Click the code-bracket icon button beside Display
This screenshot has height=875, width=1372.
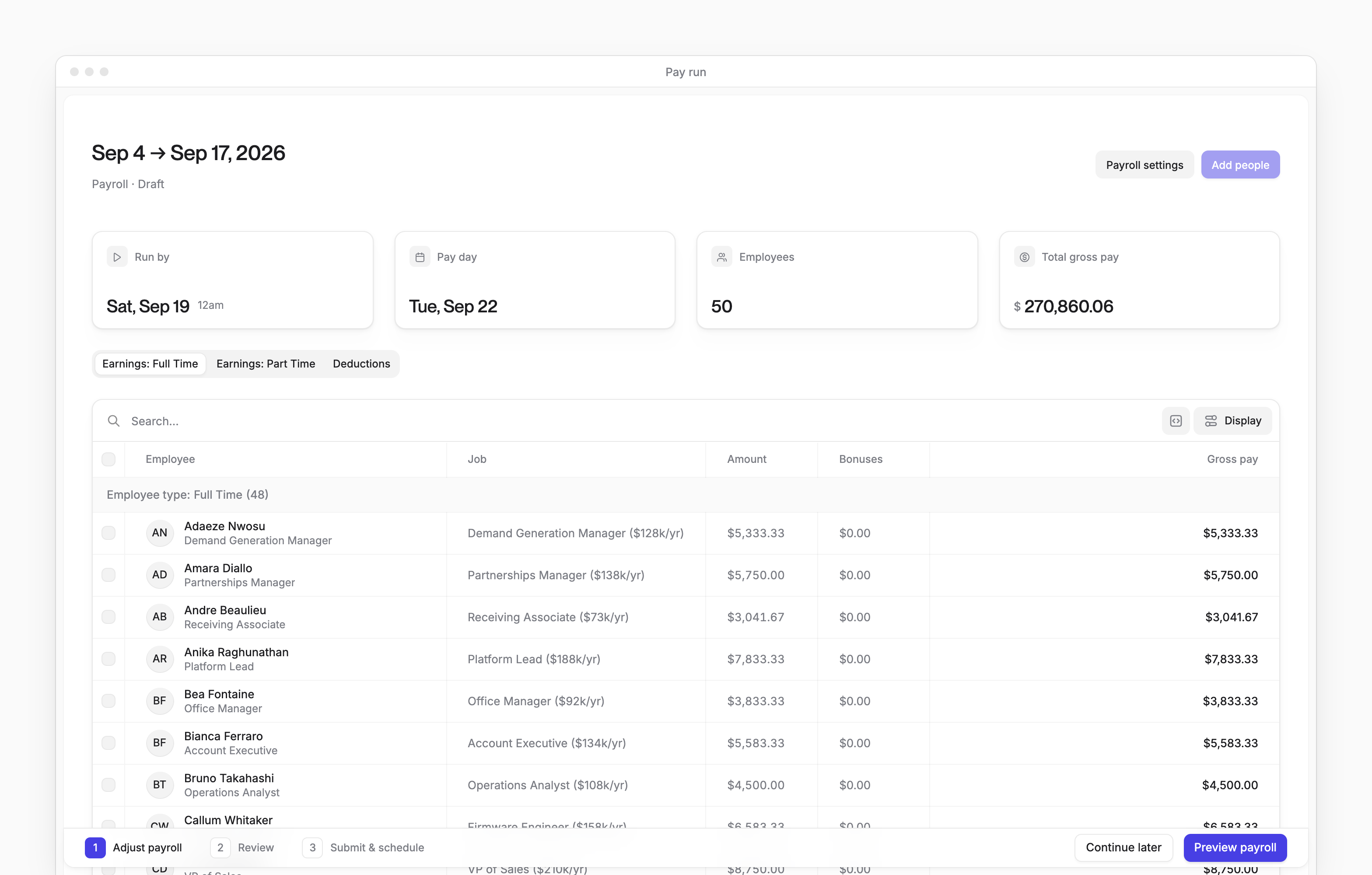coord(1176,421)
